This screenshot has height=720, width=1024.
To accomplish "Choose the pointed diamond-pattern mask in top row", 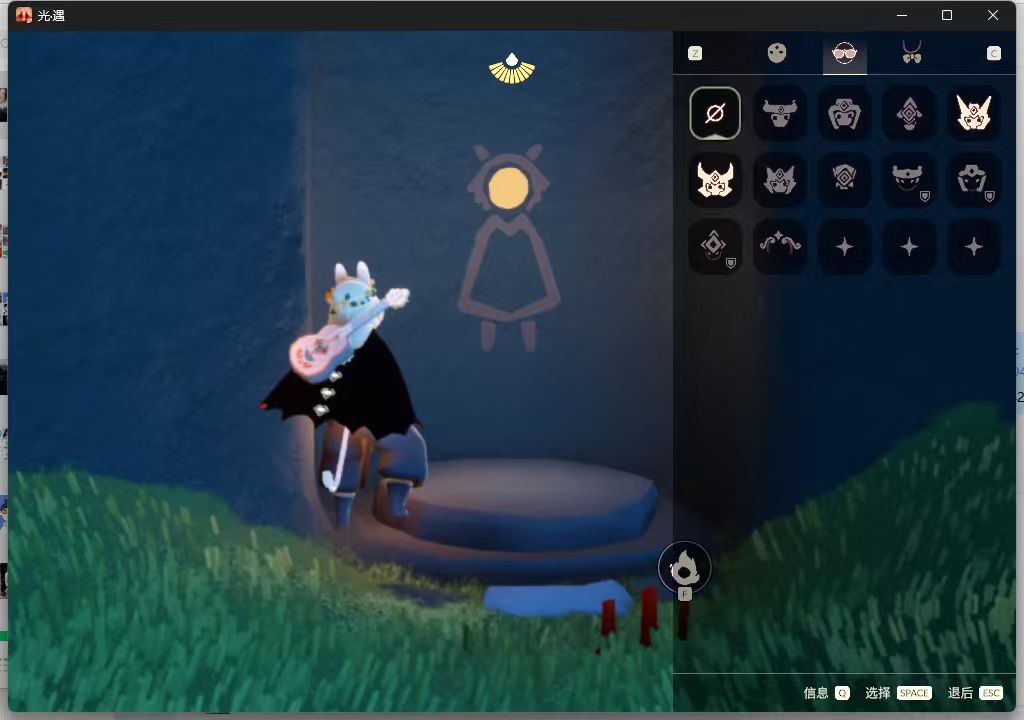I will tap(908, 114).
